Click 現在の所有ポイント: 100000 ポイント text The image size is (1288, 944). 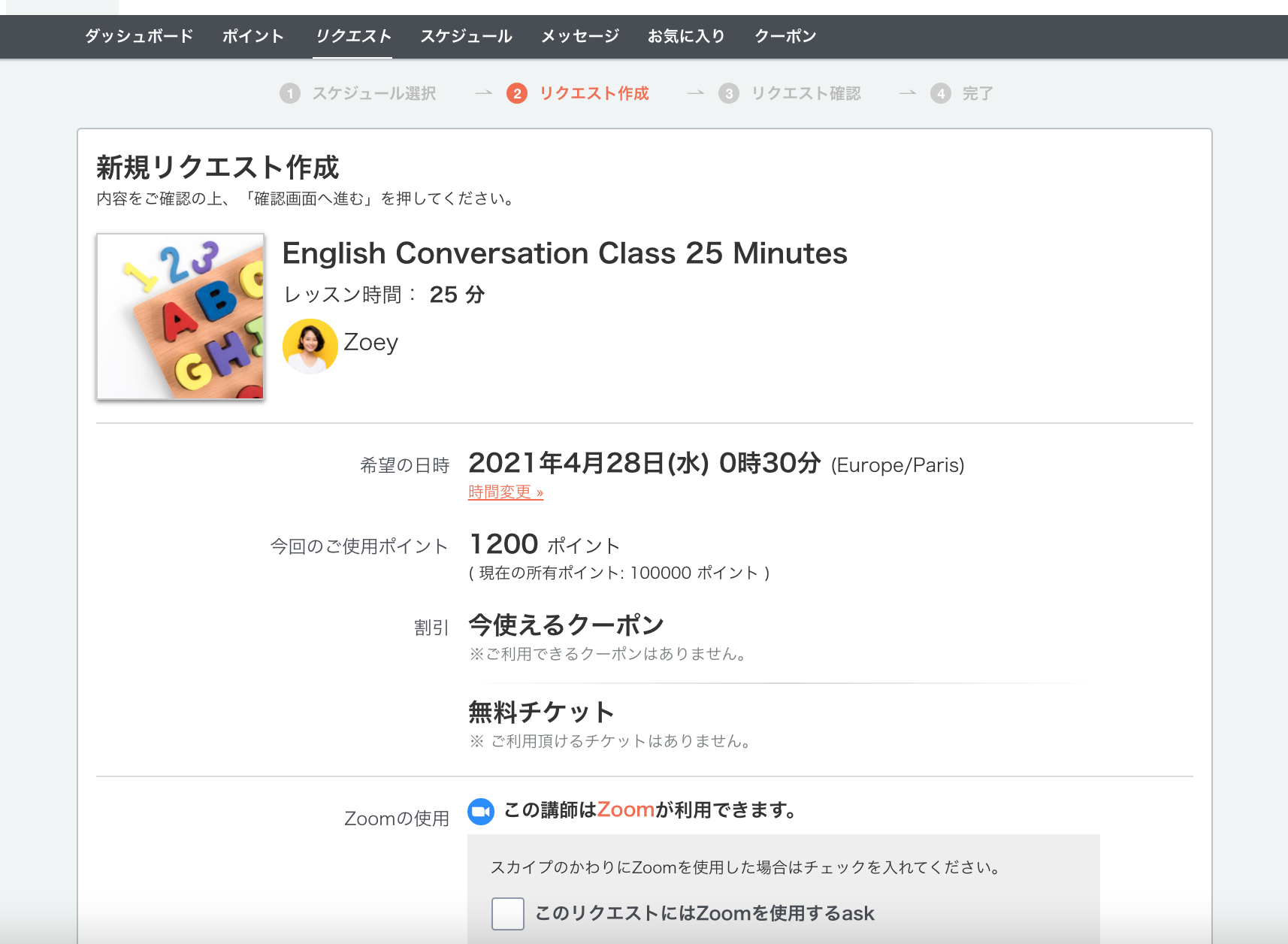coord(619,573)
